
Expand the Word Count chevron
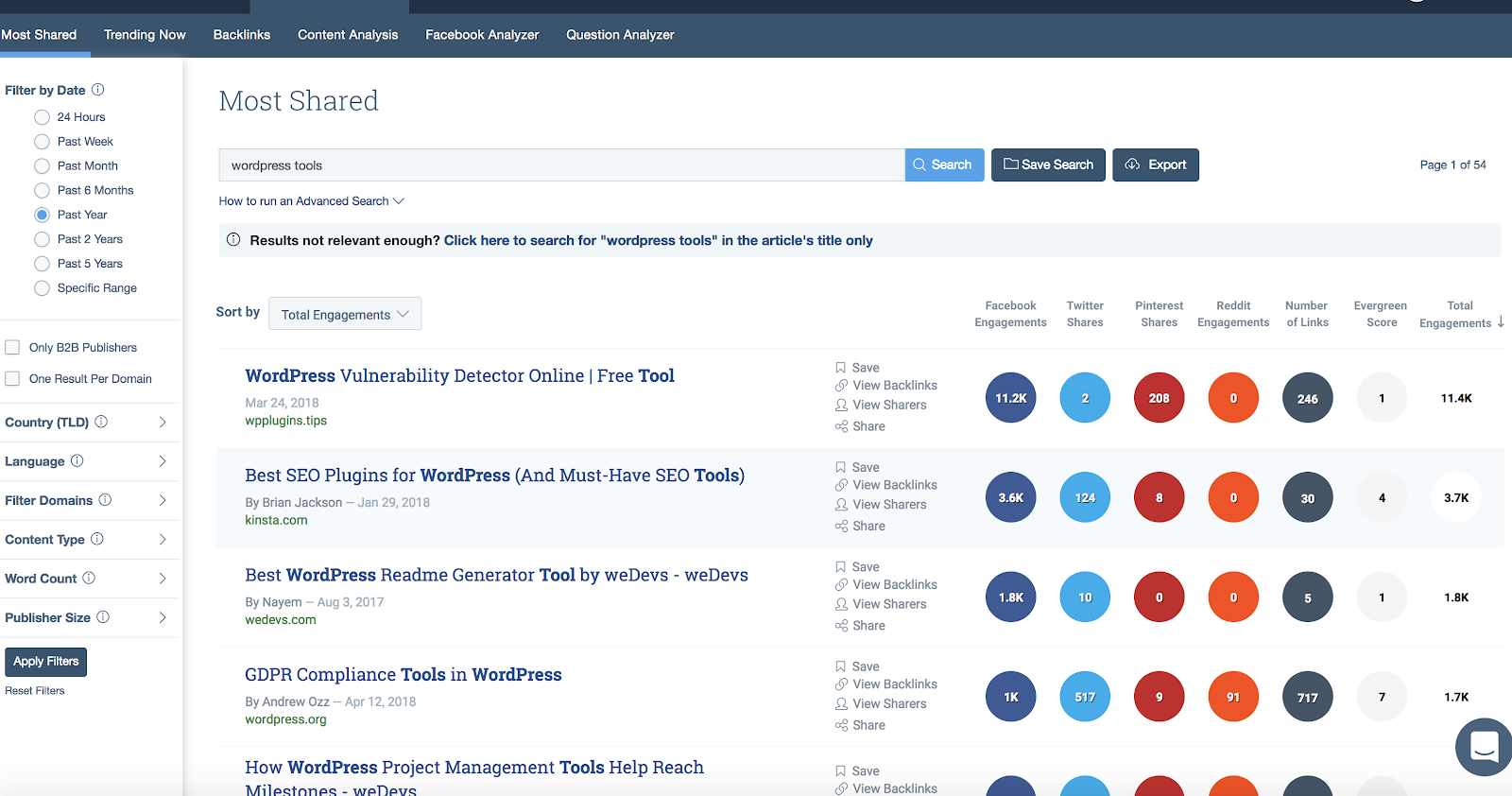pos(163,578)
